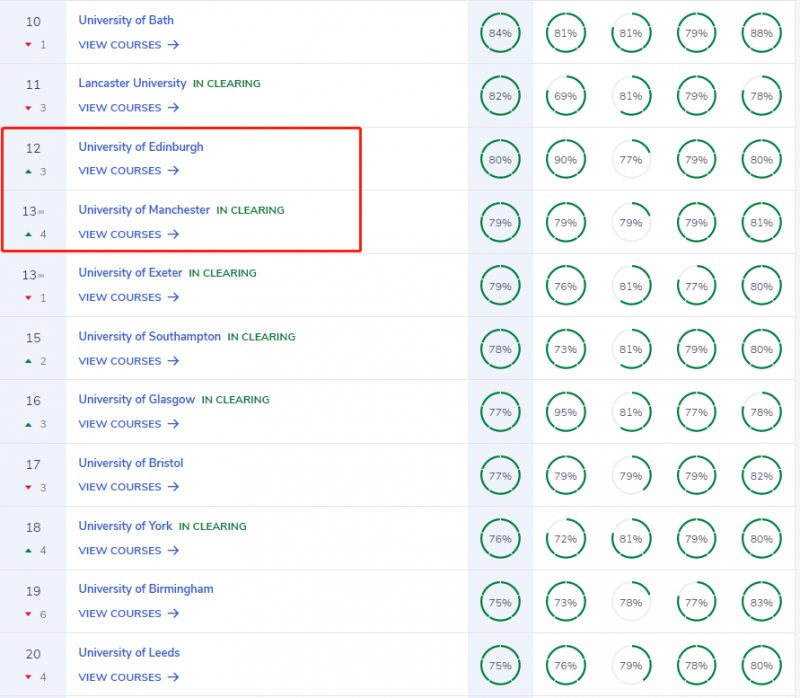Click rank number 12 for Edinburgh
The image size is (800, 698).
point(33,148)
